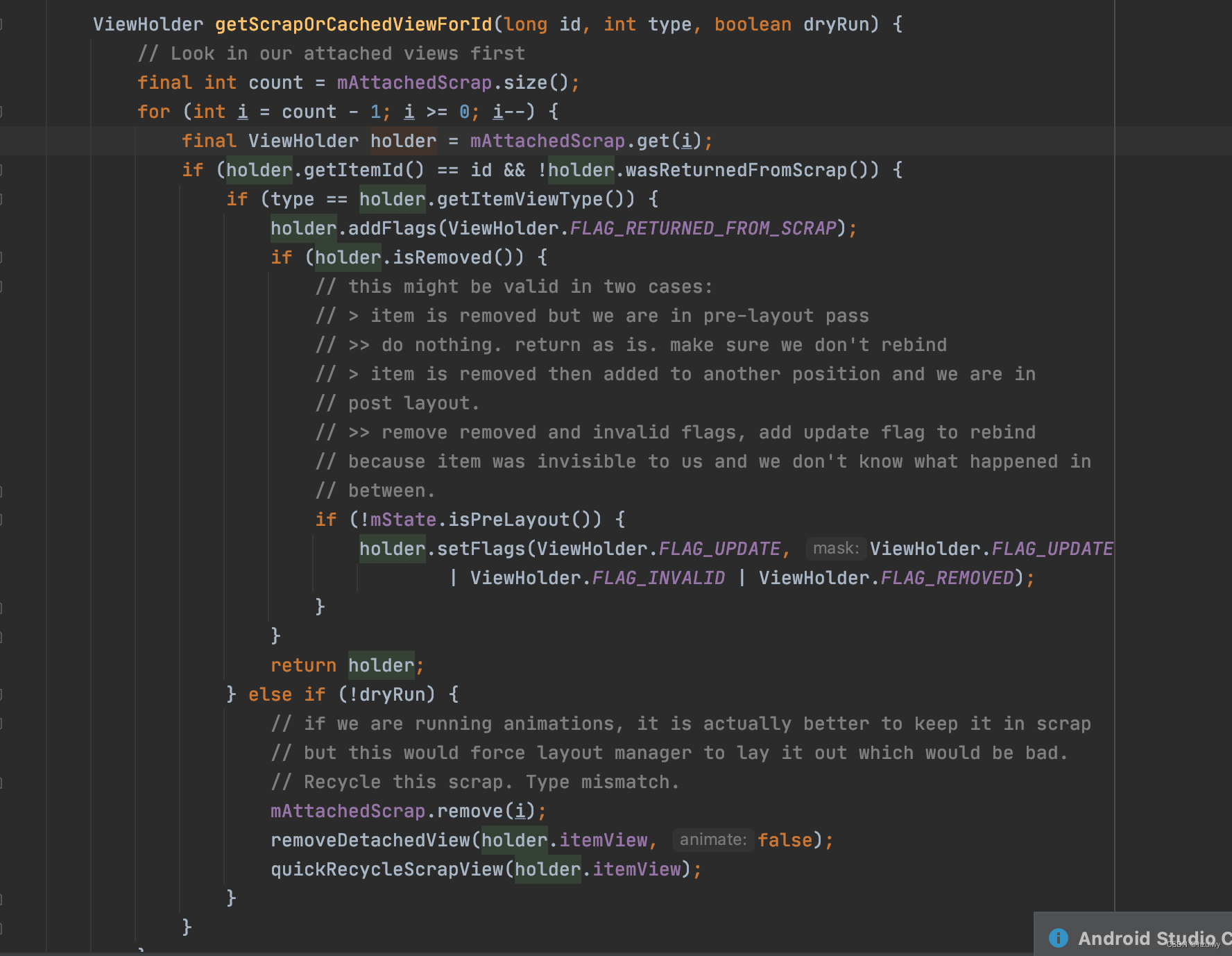Click the removeDetachedView method call
The image size is (1232, 956).
[370, 840]
